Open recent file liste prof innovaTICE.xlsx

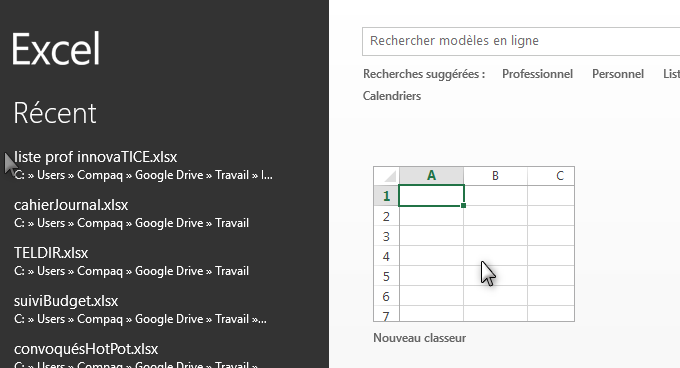(x=95, y=157)
